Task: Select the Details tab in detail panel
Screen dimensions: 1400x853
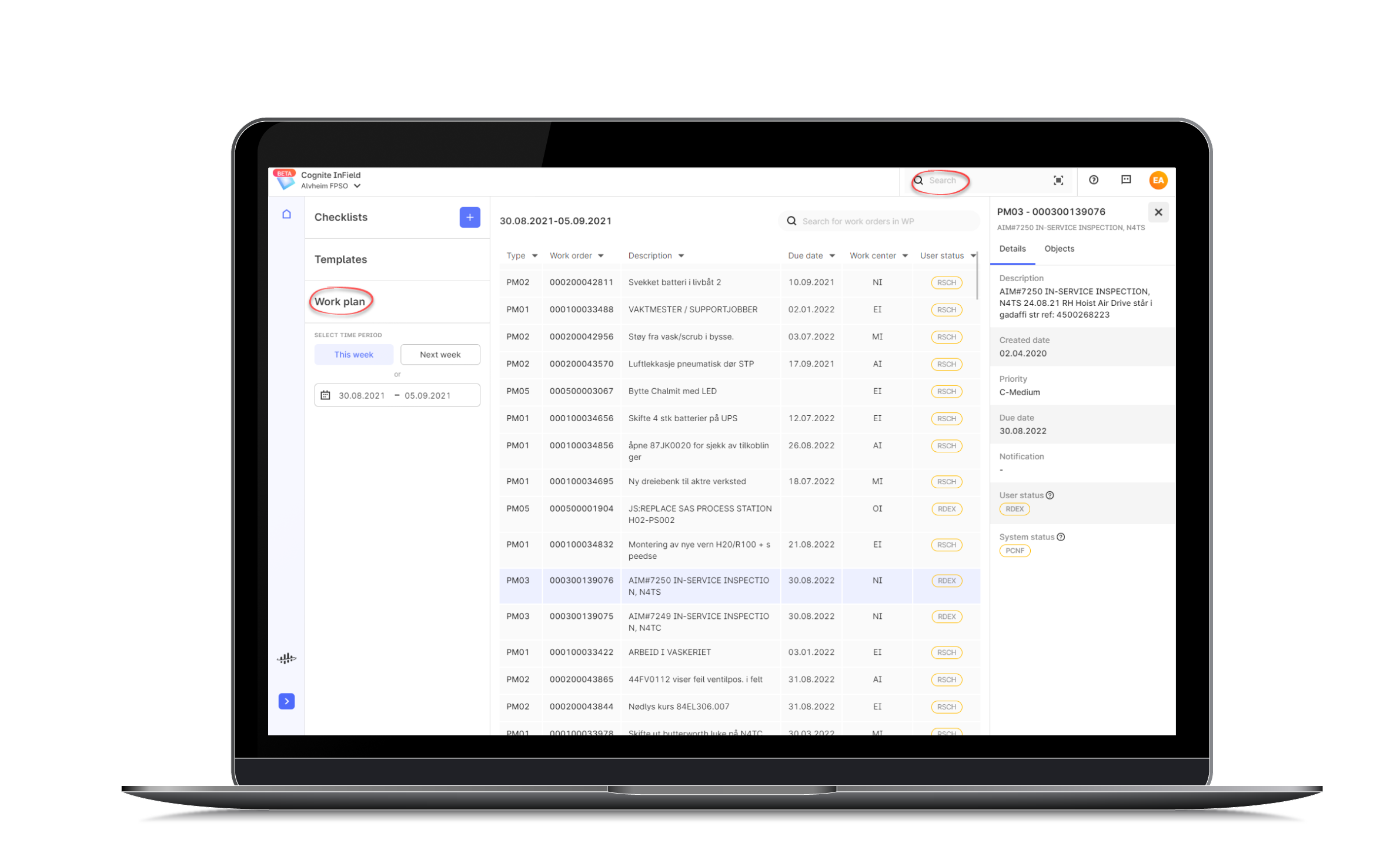Action: coord(1012,248)
